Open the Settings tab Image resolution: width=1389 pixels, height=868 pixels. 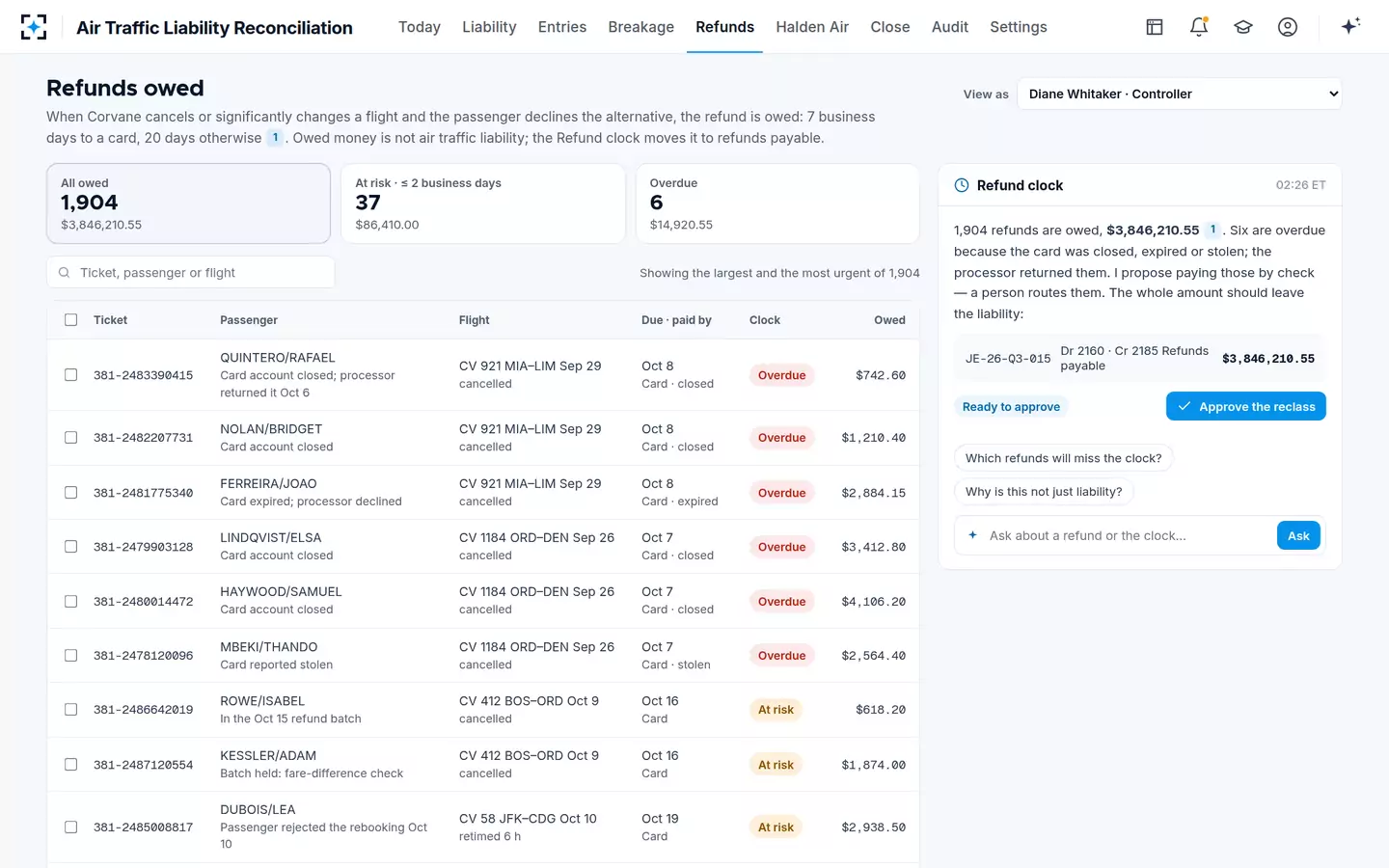[x=1019, y=27]
